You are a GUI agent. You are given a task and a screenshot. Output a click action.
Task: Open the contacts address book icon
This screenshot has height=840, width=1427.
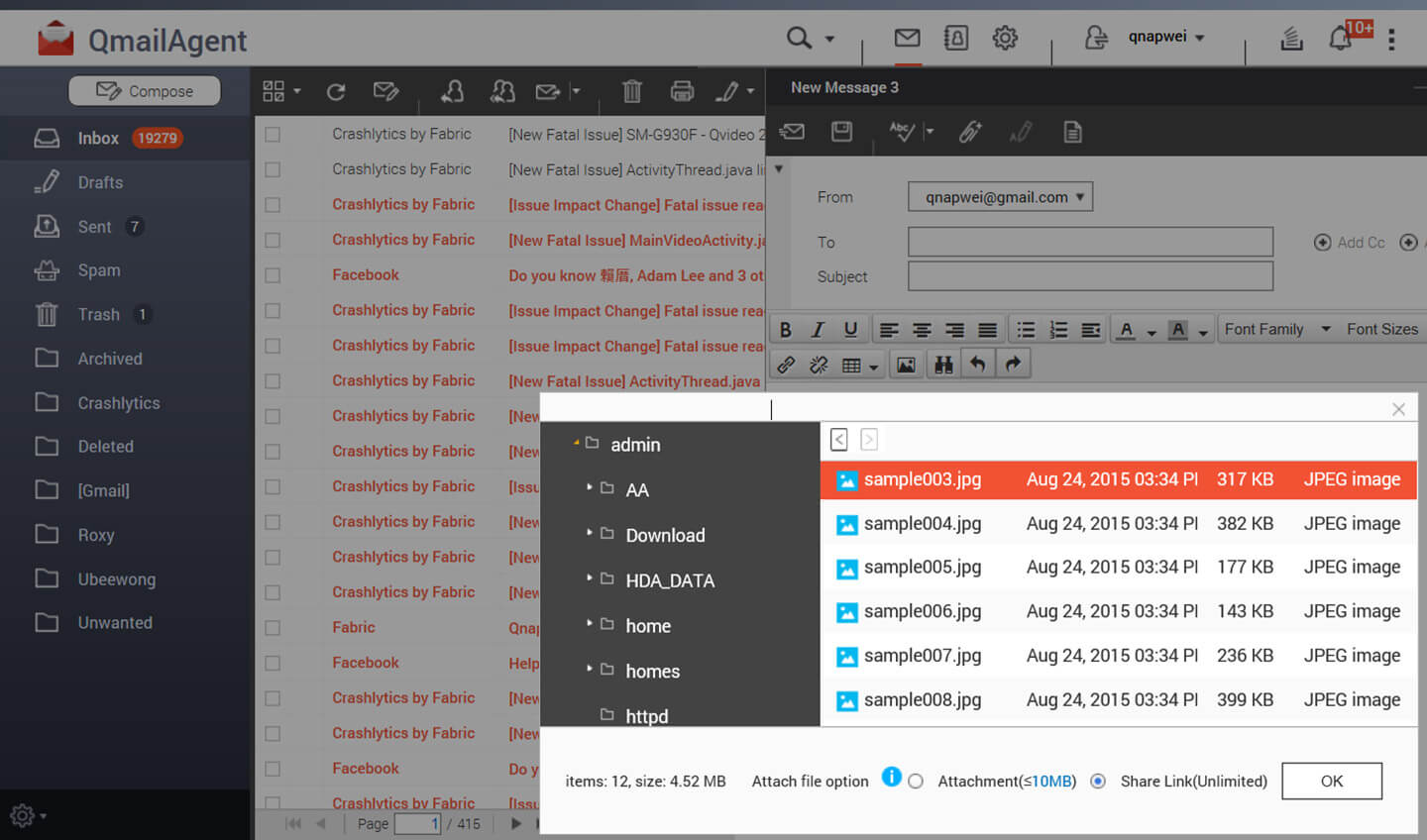(x=956, y=38)
